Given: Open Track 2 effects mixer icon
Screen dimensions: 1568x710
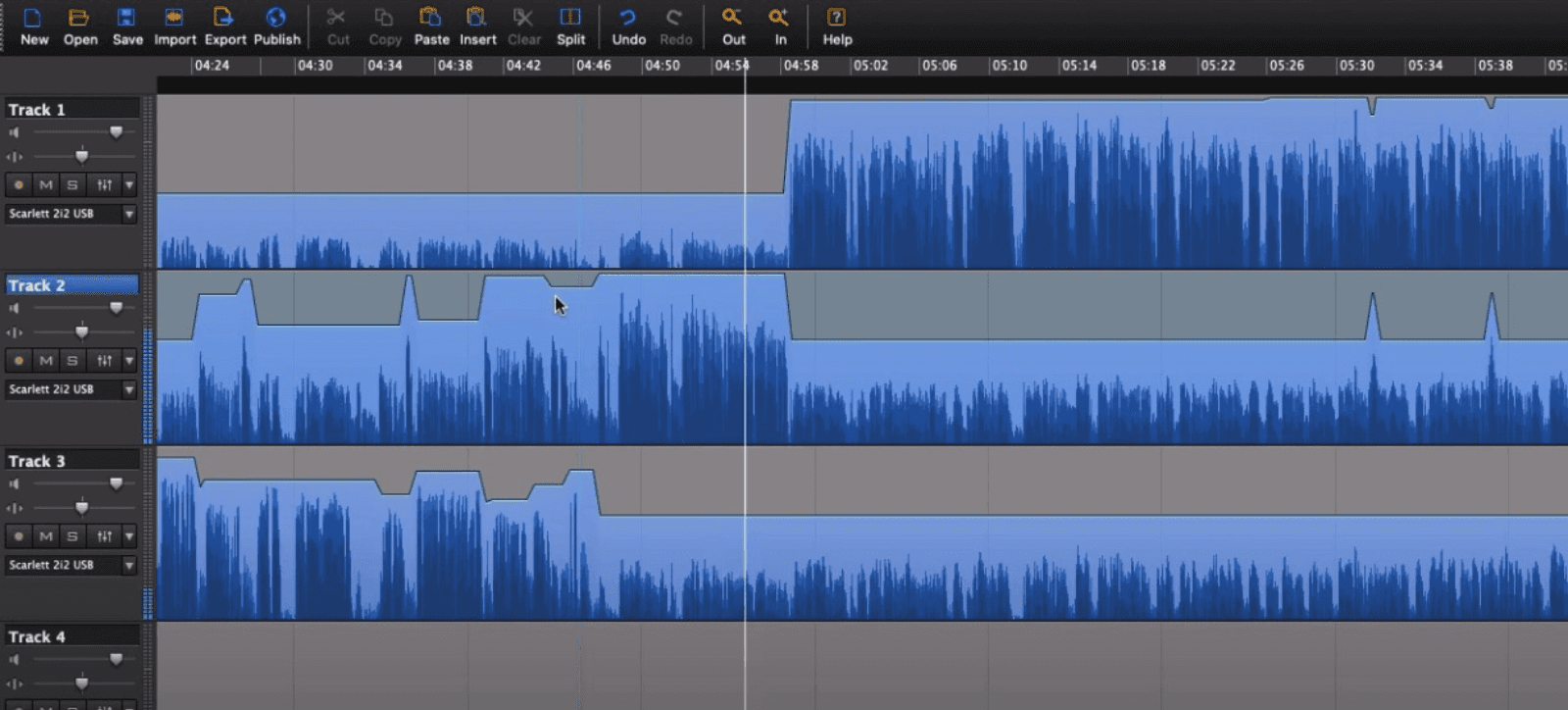Looking at the screenshot, I should click(104, 360).
